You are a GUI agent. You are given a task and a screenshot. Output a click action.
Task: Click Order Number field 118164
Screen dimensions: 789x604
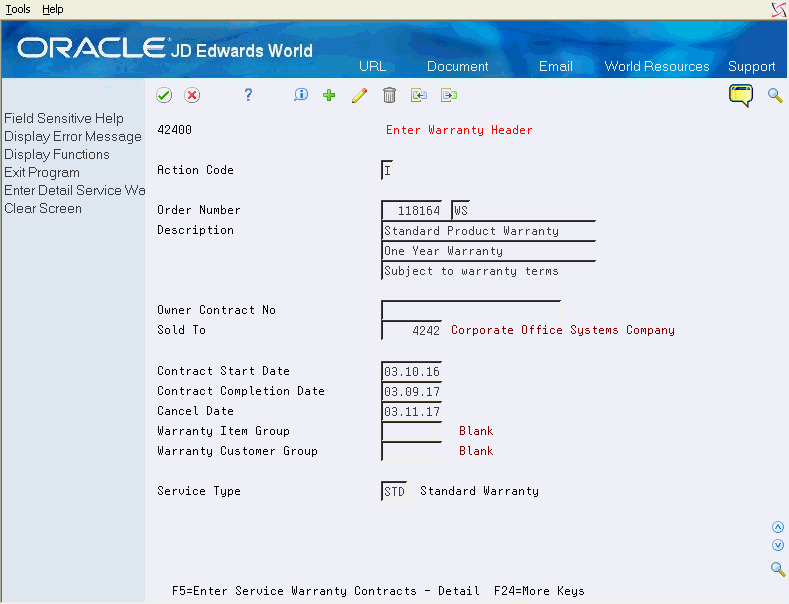click(x=412, y=210)
